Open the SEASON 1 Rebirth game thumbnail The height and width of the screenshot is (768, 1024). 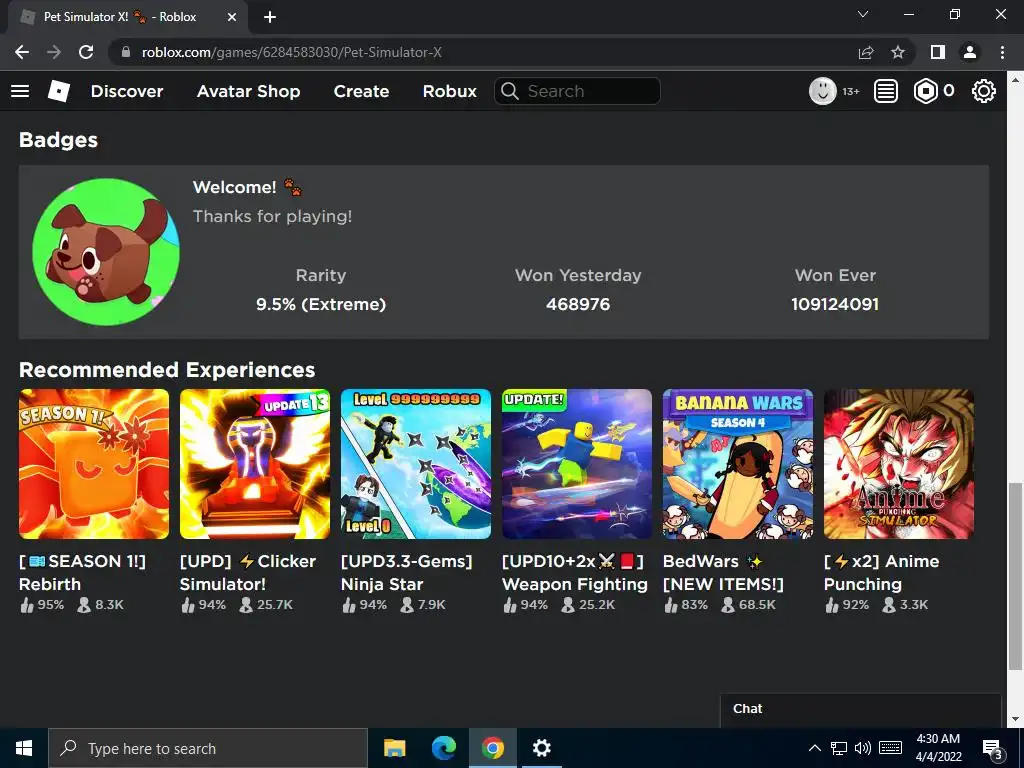(94, 464)
